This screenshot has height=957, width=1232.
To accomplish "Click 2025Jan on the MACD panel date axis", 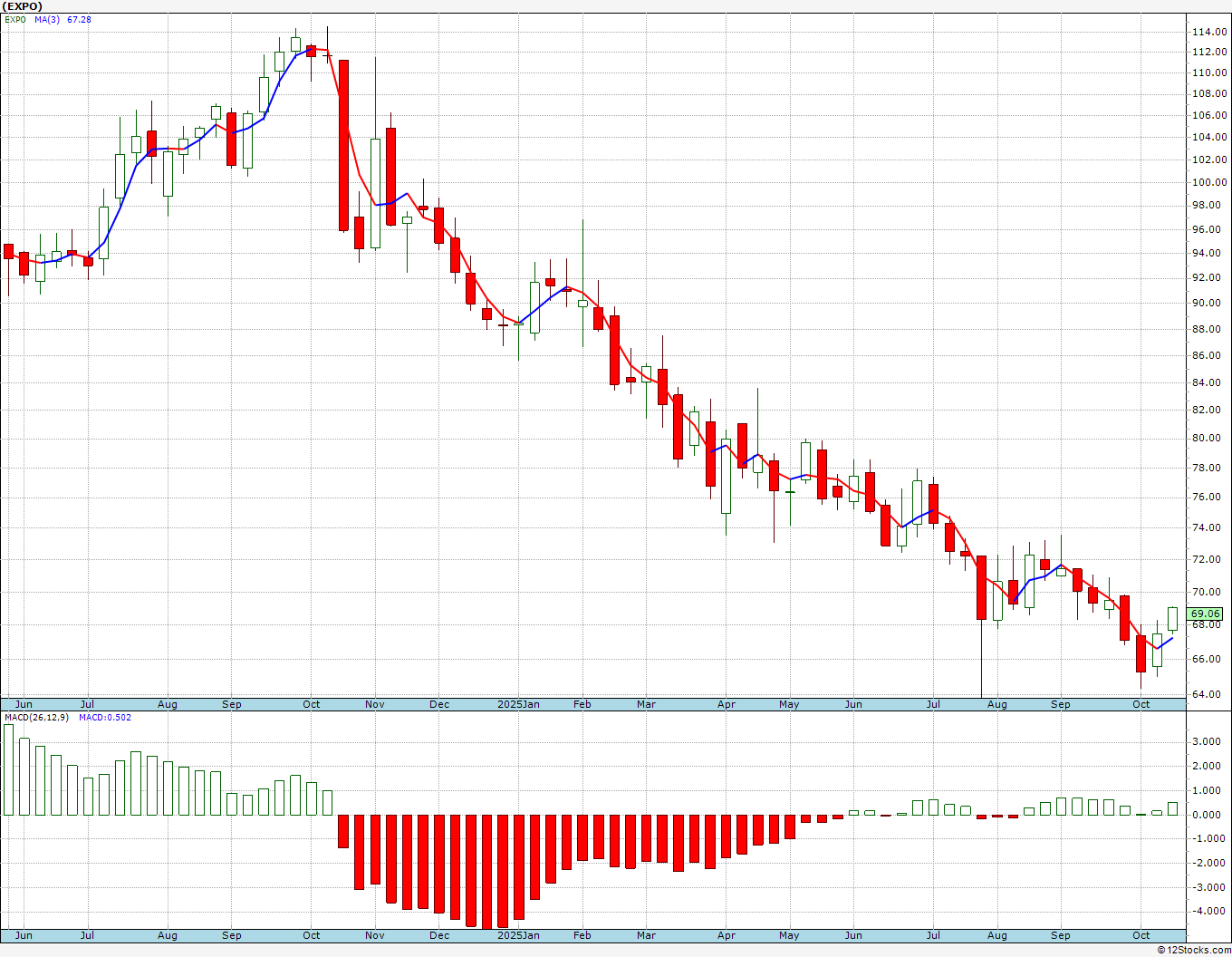I will tap(519, 935).
